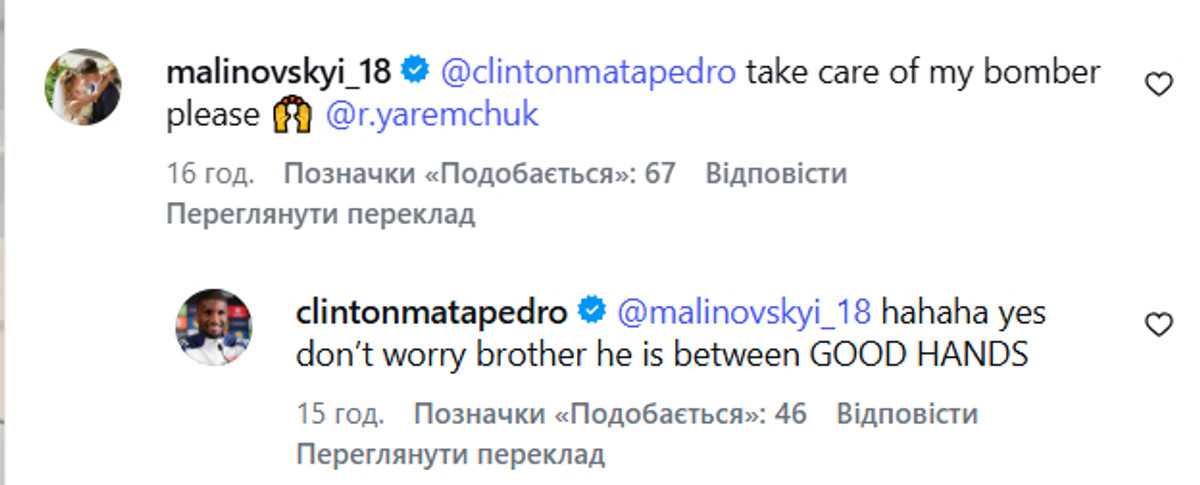The width and height of the screenshot is (1200, 485).
Task: Expand "Переглянути переклад" under the reply
Action: (451, 455)
